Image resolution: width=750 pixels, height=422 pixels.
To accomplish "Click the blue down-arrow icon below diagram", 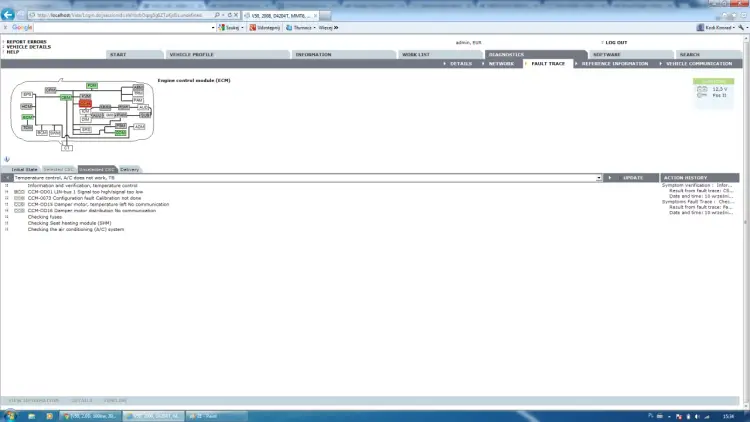I will pyautogui.click(x=7, y=159).
